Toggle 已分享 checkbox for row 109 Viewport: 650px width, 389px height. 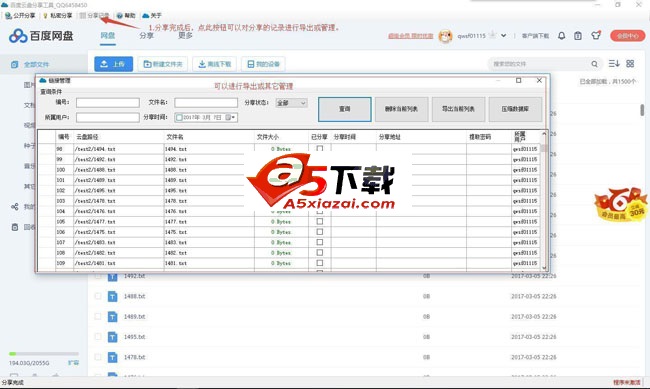320,263
